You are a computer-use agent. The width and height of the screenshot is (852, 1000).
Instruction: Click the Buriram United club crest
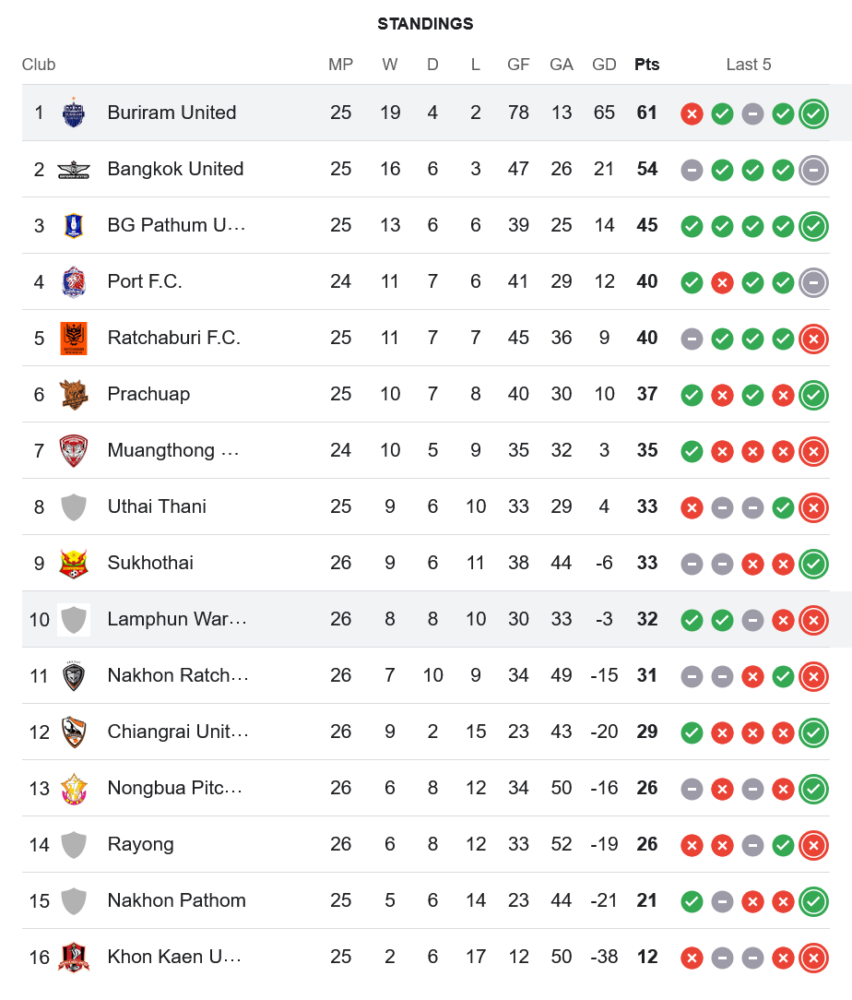point(74,113)
